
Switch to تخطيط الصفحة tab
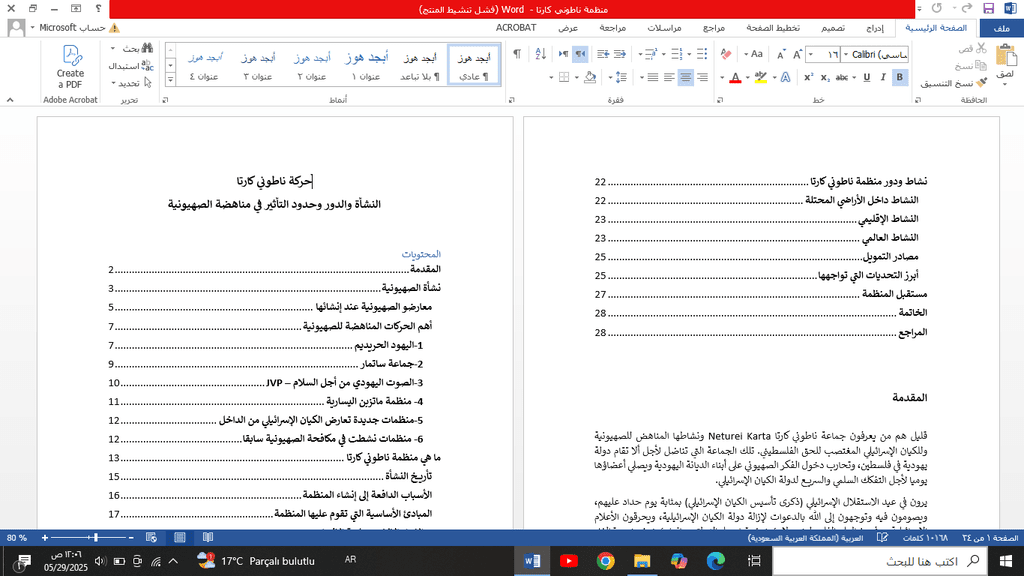(773, 28)
